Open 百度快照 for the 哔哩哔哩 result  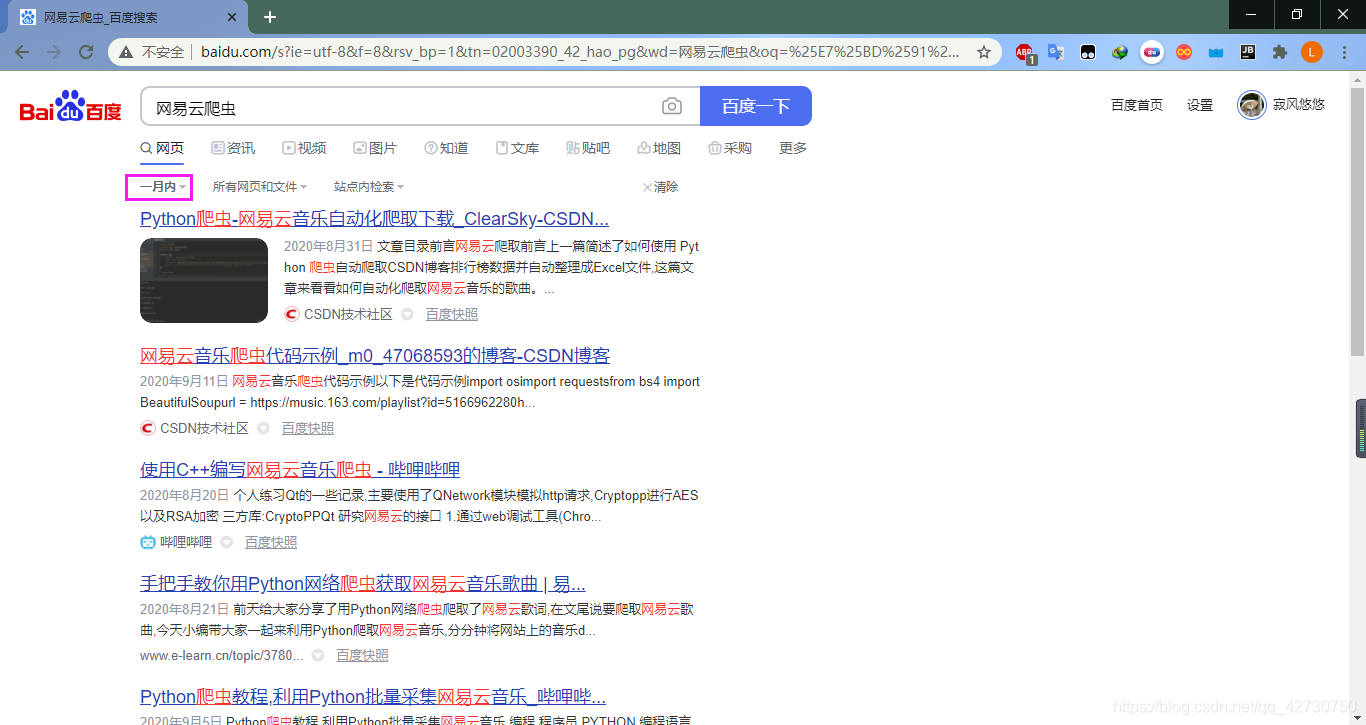[x=271, y=542]
